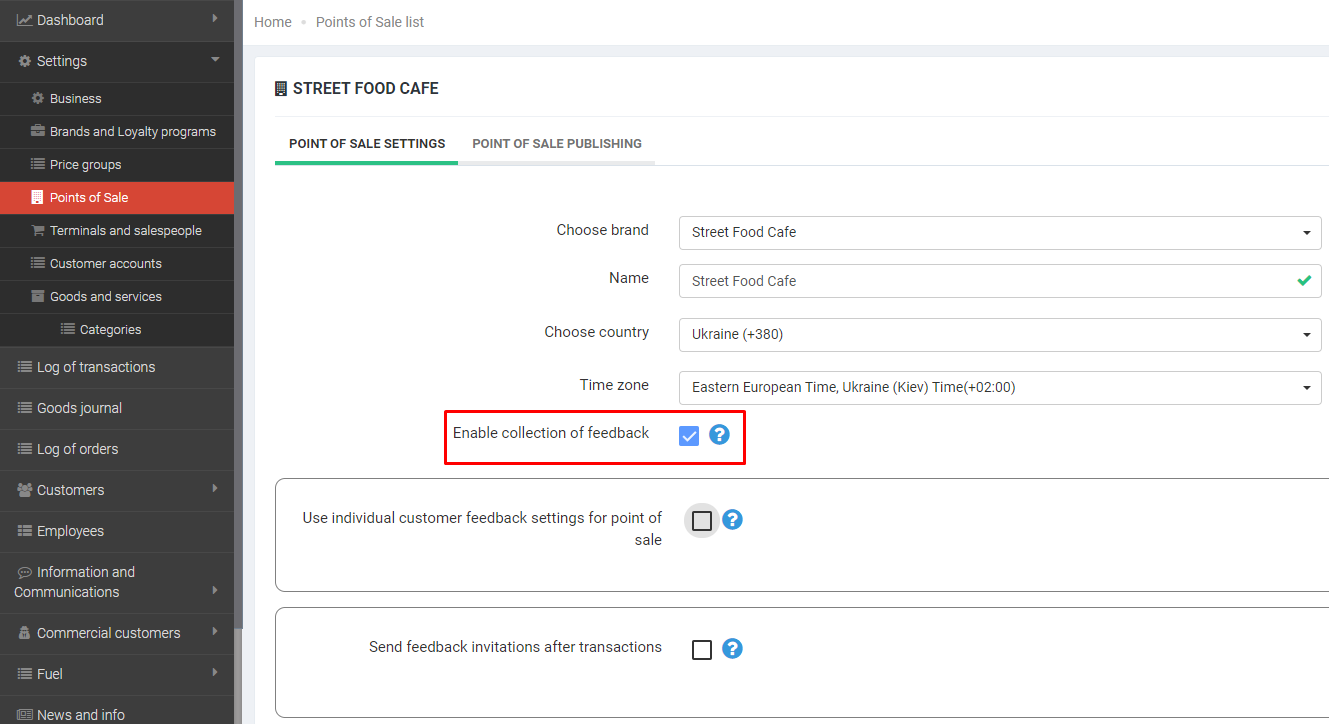Image resolution: width=1329 pixels, height=724 pixels.
Task: Select the Point of Sale Settings tab
Action: click(x=367, y=144)
